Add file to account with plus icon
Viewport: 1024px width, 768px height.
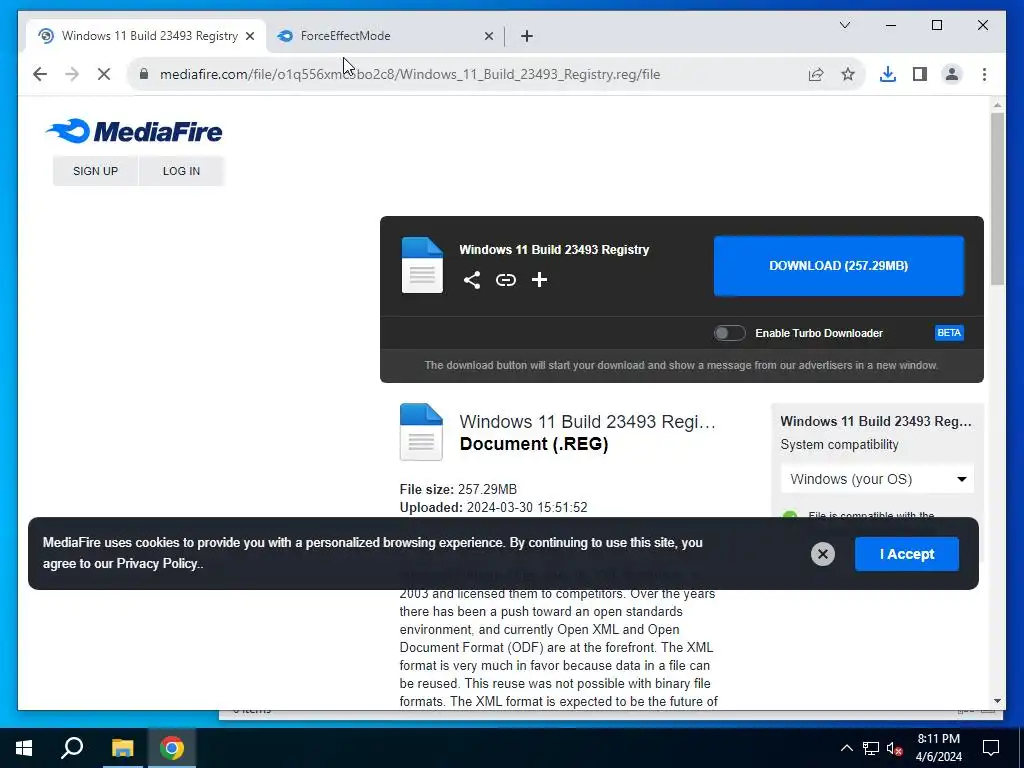click(539, 280)
